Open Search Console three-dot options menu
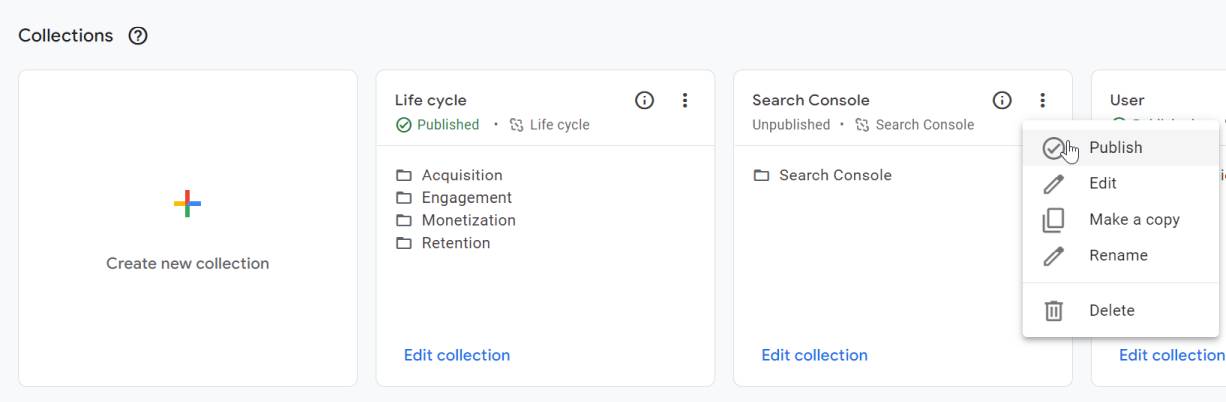 (1043, 100)
